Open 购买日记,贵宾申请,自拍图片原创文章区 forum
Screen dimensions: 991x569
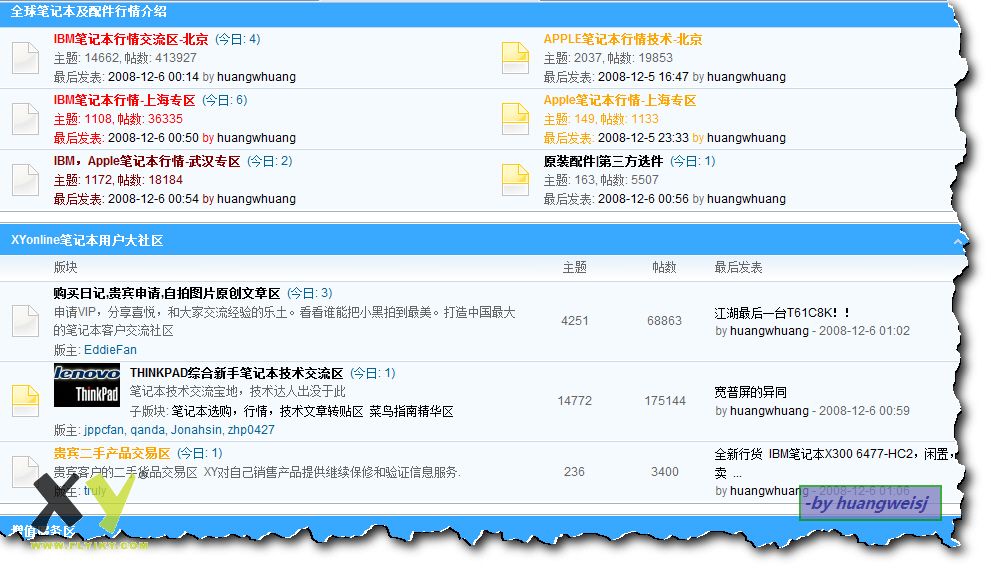(x=167, y=293)
